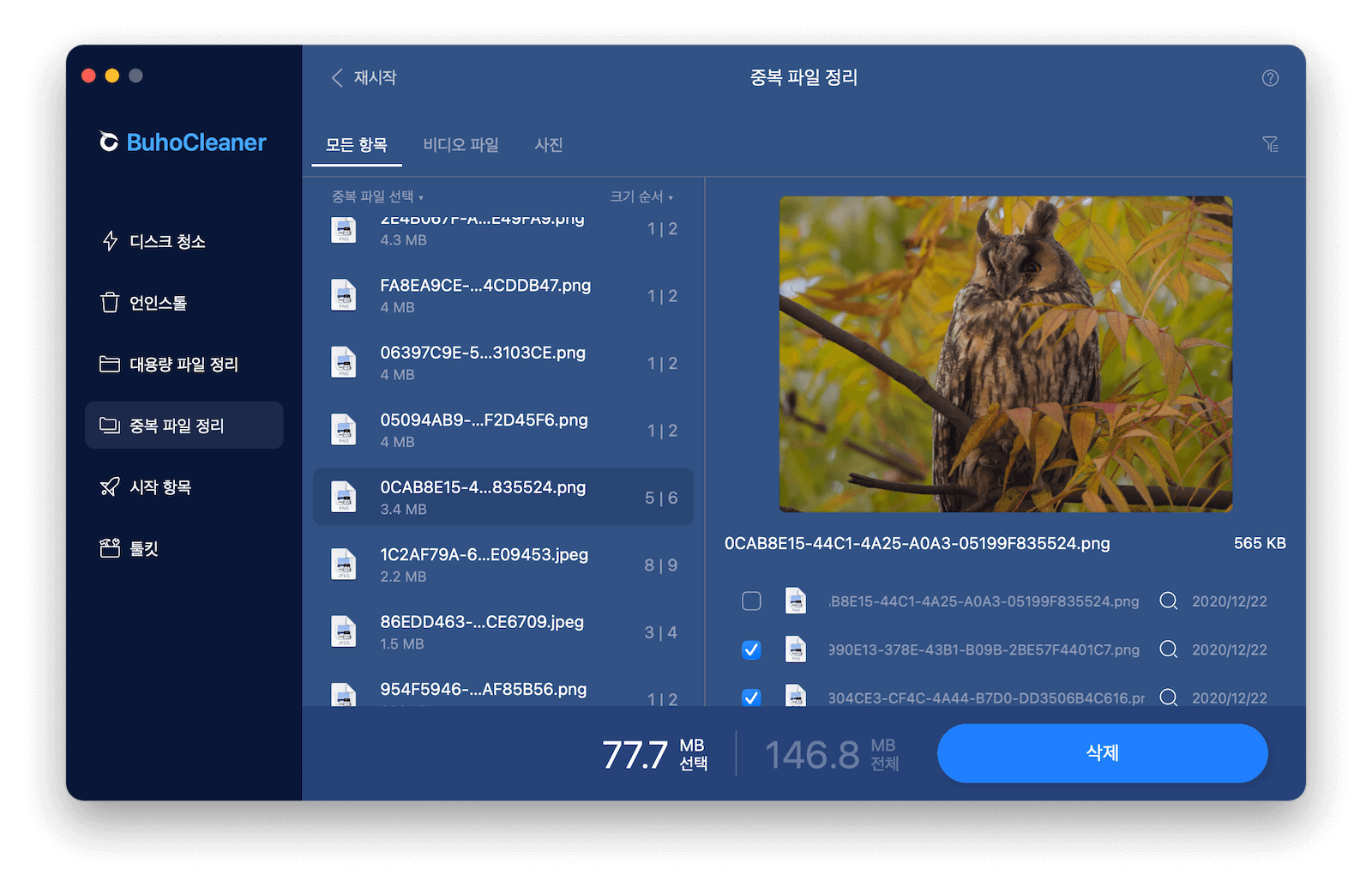Click the 5 | 6 count on 0CAB8E15 row
This screenshot has height=888, width=1372.
[661, 498]
